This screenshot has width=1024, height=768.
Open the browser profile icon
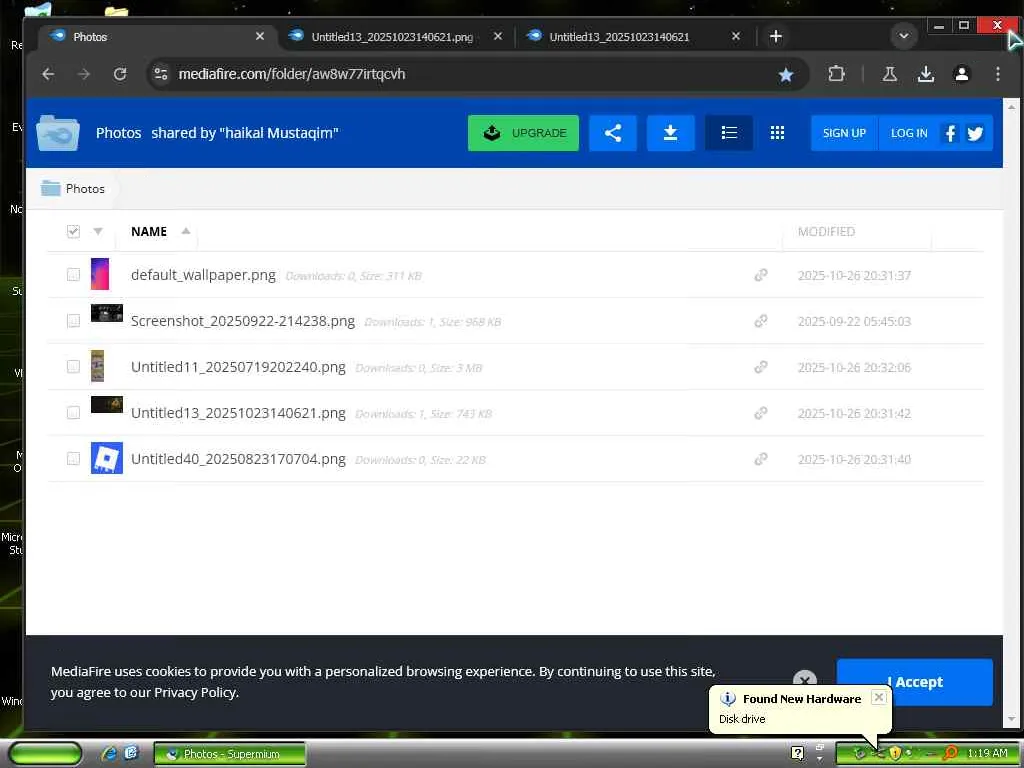961,74
